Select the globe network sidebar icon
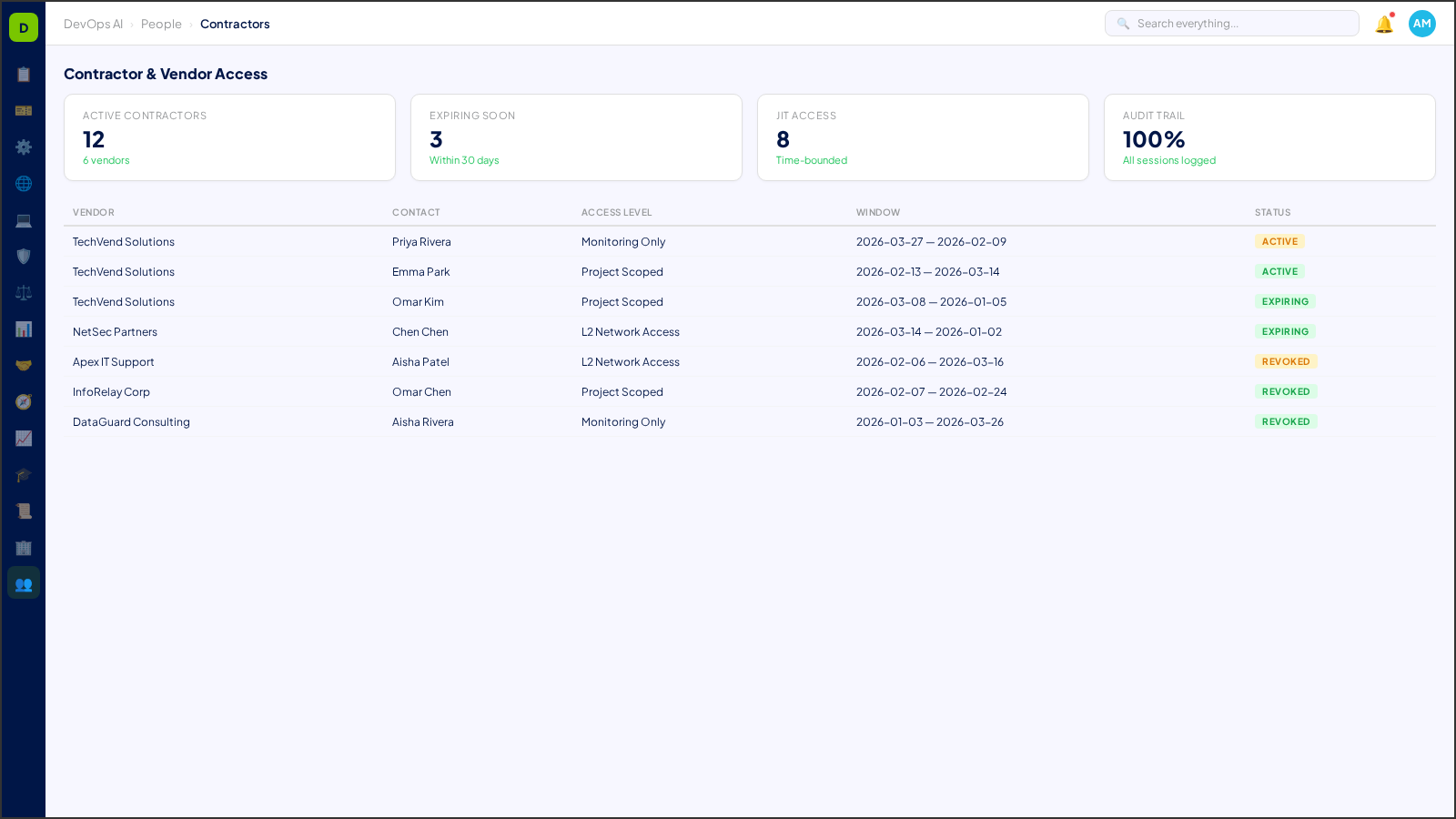The height and width of the screenshot is (819, 1456). tap(24, 184)
